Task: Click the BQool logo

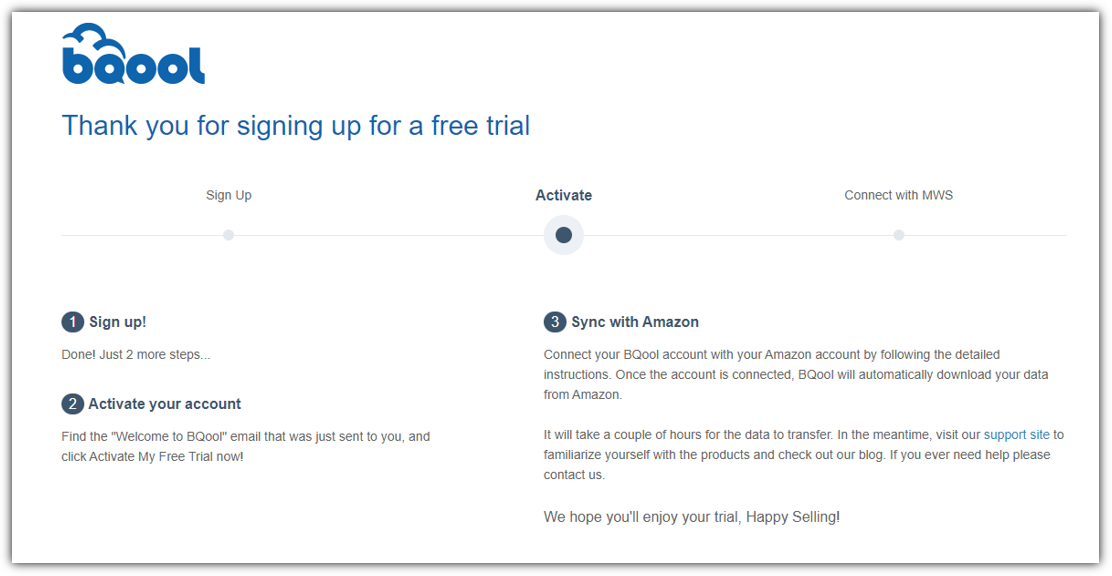Action: (133, 54)
